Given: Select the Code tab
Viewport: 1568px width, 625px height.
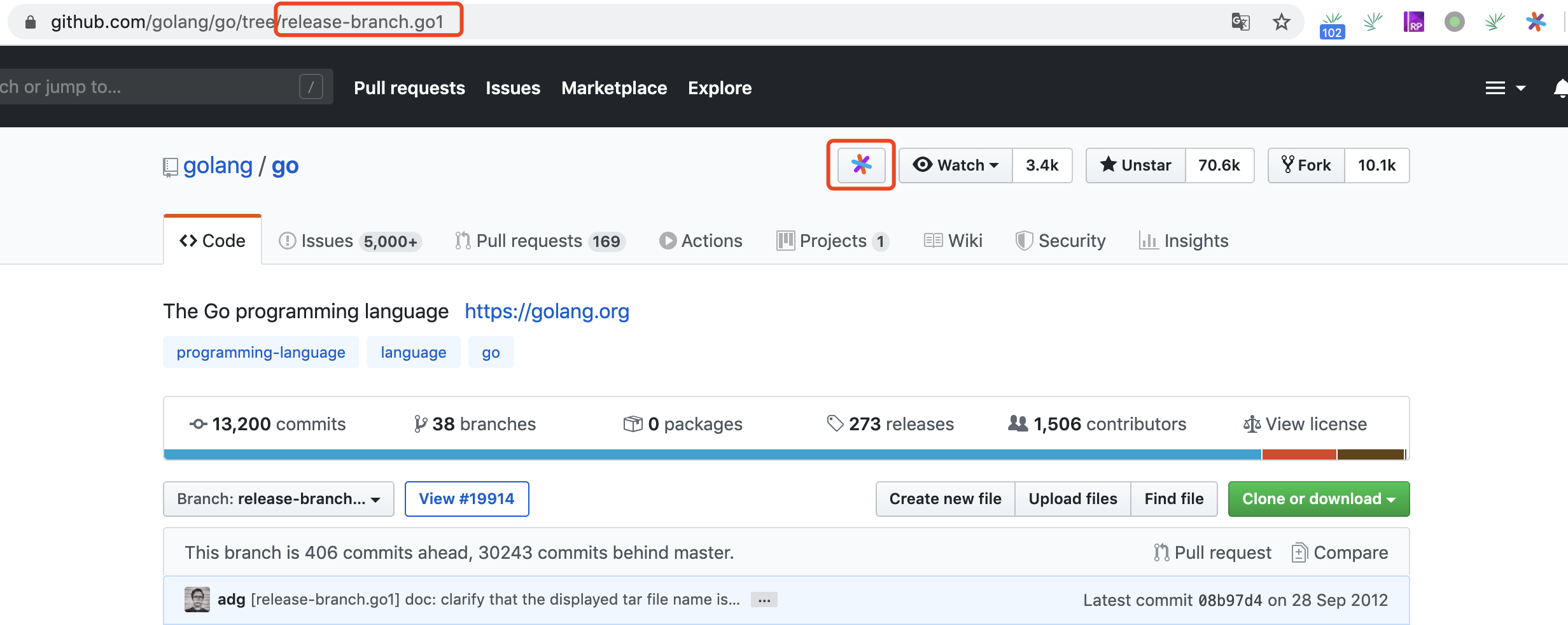Looking at the screenshot, I should click(x=213, y=241).
